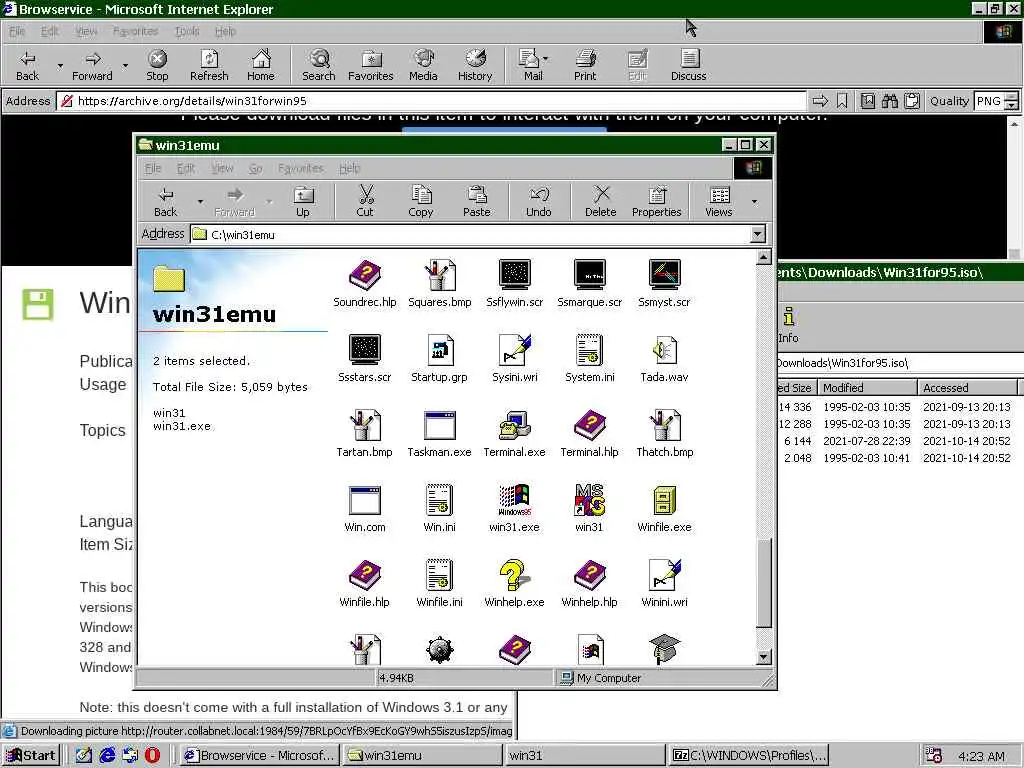
Task: Open the Mail button dropdown arrow
Action: [546, 59]
